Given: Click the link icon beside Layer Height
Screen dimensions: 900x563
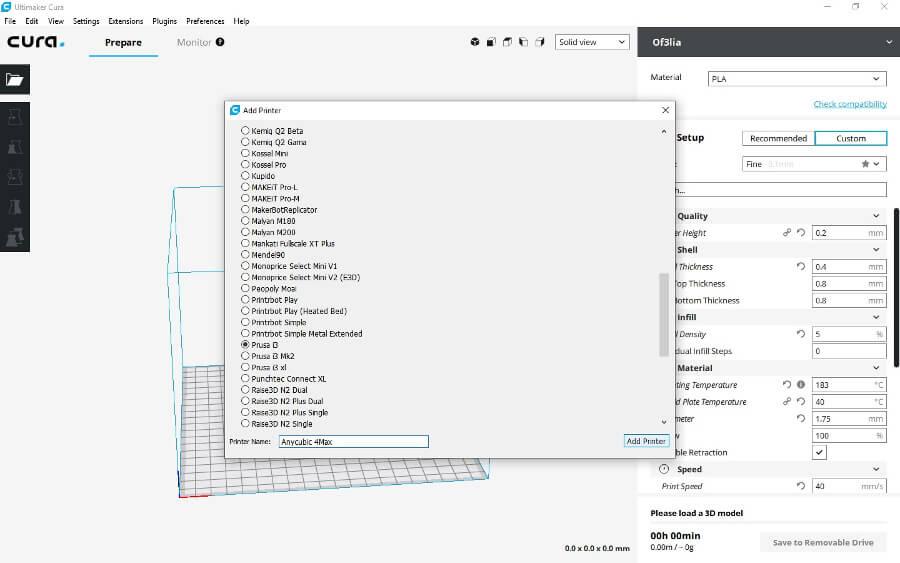Looking at the screenshot, I should [787, 233].
